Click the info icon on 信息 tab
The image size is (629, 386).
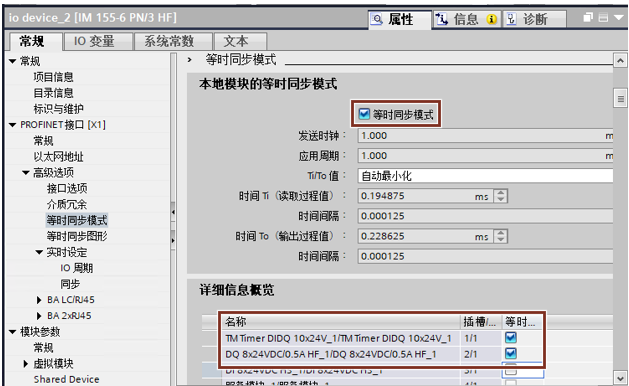point(442,19)
